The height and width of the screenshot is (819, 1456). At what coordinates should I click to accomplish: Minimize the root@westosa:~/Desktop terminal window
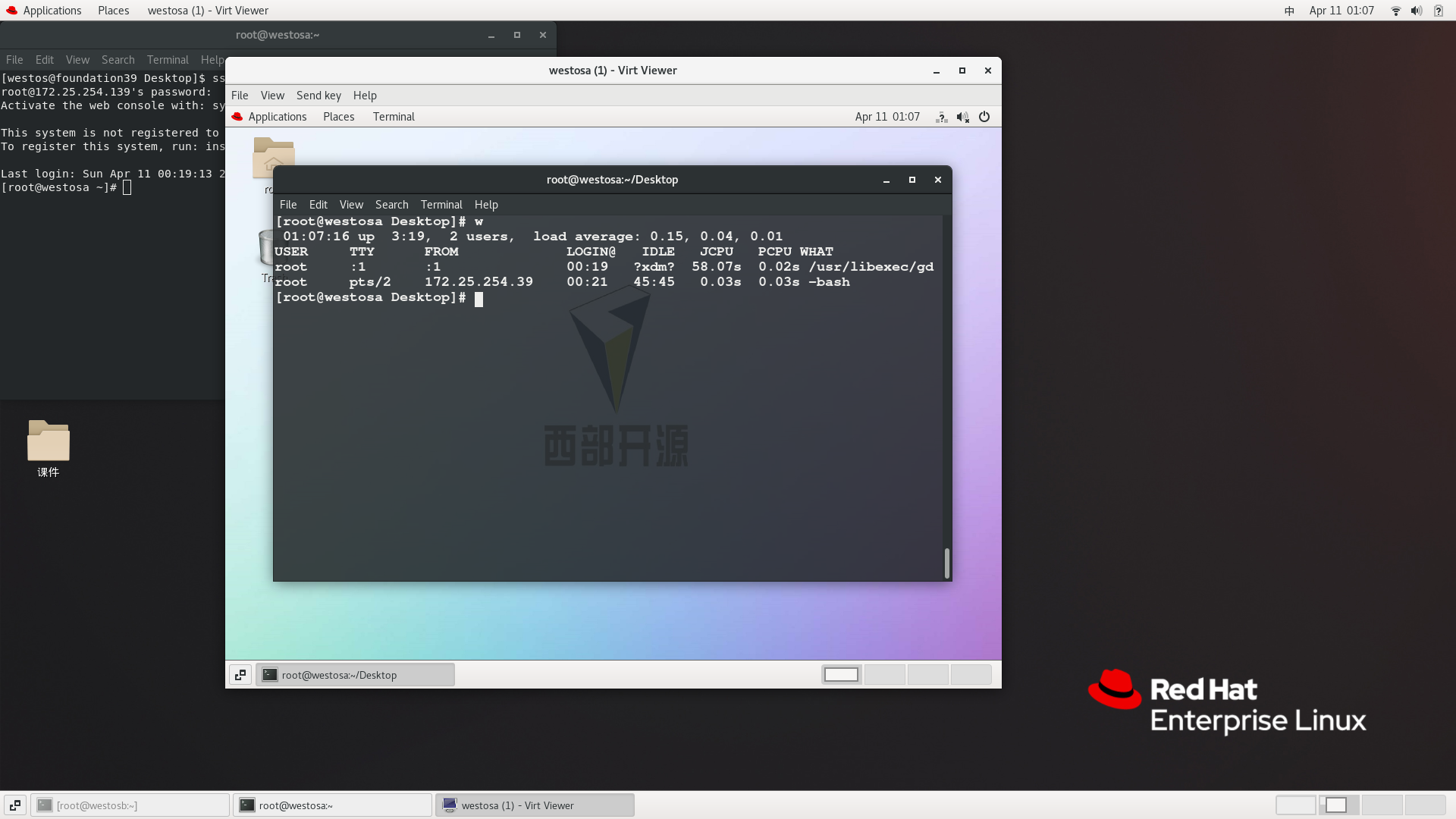(886, 180)
